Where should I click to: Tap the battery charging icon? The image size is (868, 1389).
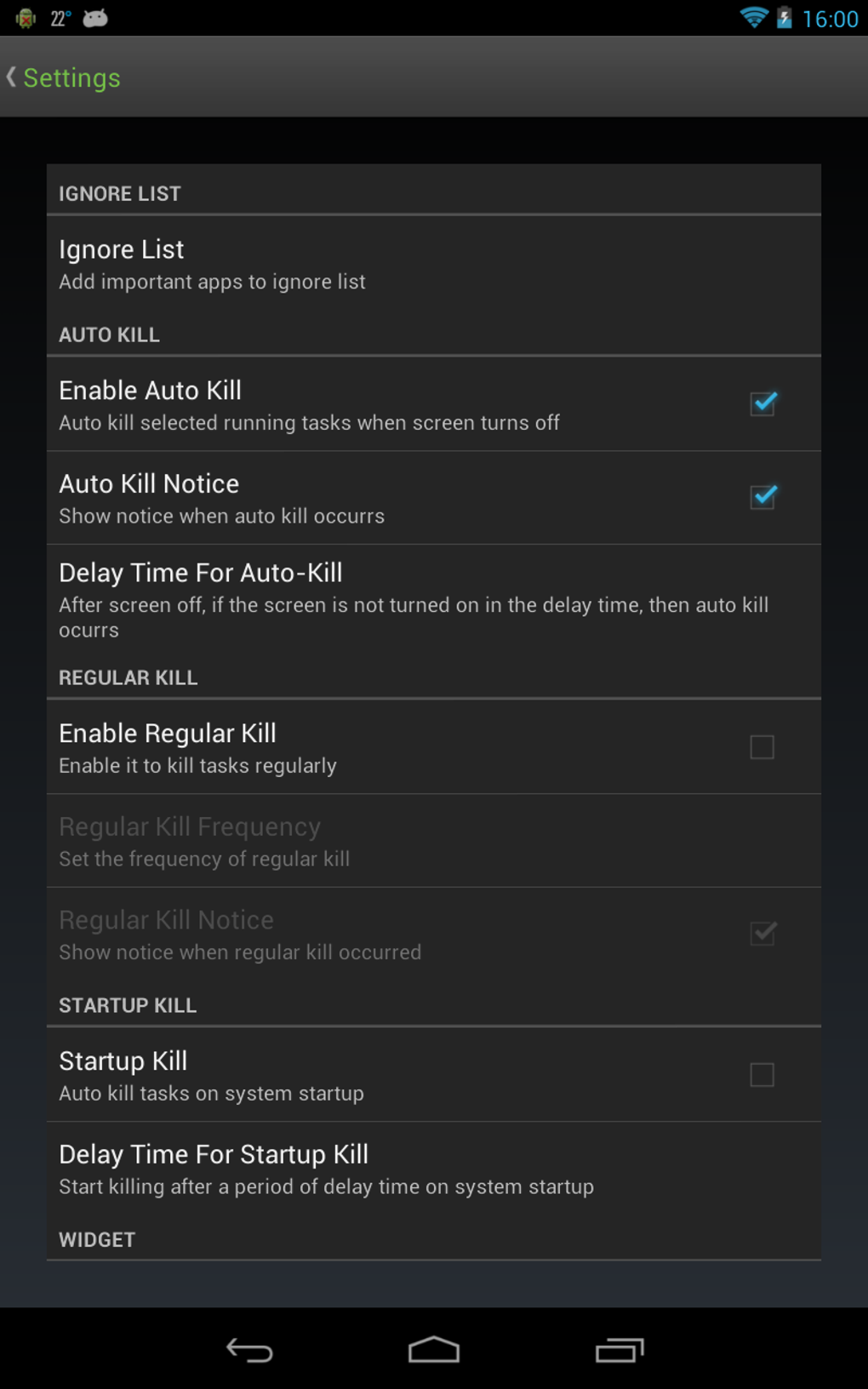(784, 18)
